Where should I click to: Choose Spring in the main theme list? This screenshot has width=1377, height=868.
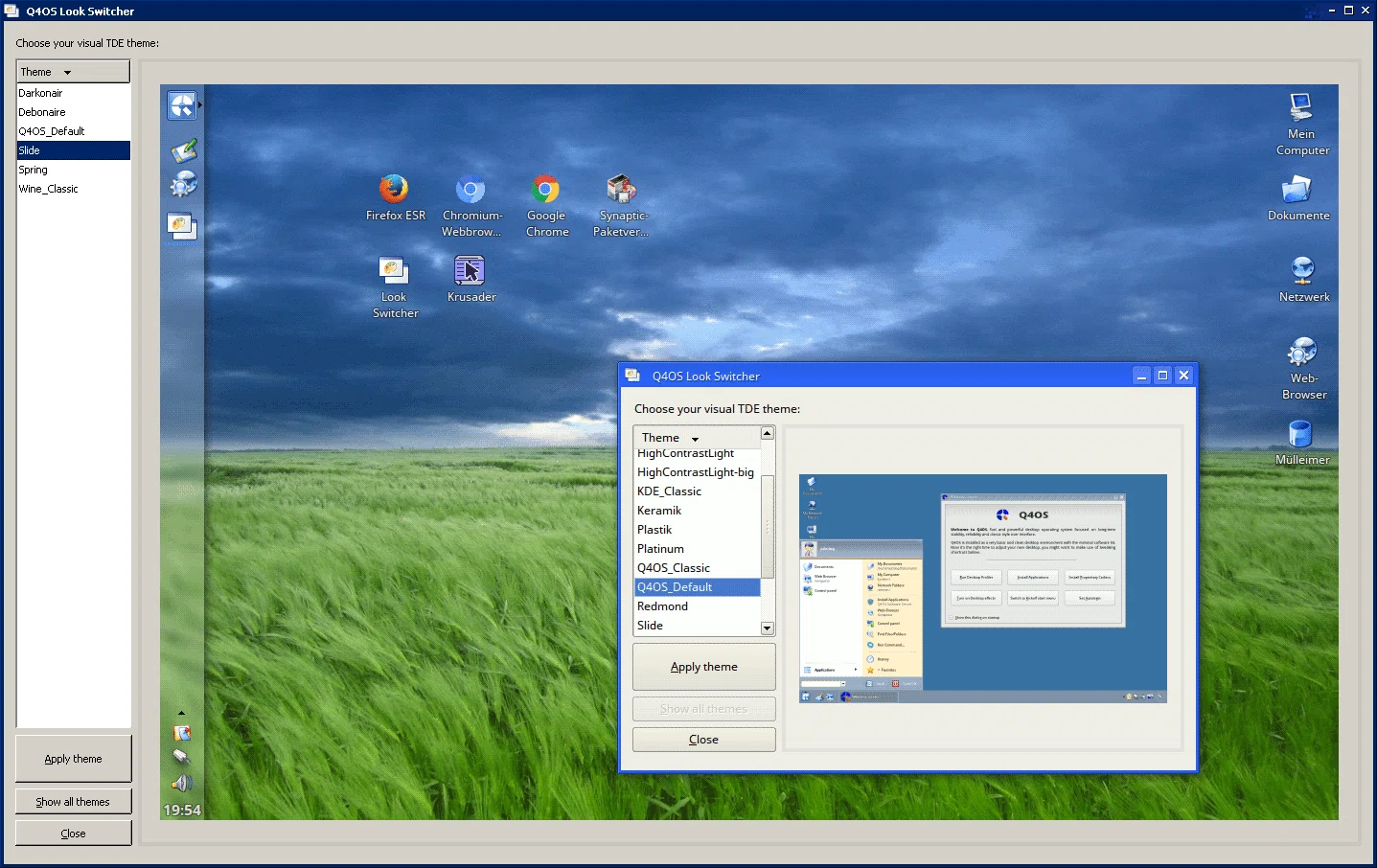(x=73, y=170)
